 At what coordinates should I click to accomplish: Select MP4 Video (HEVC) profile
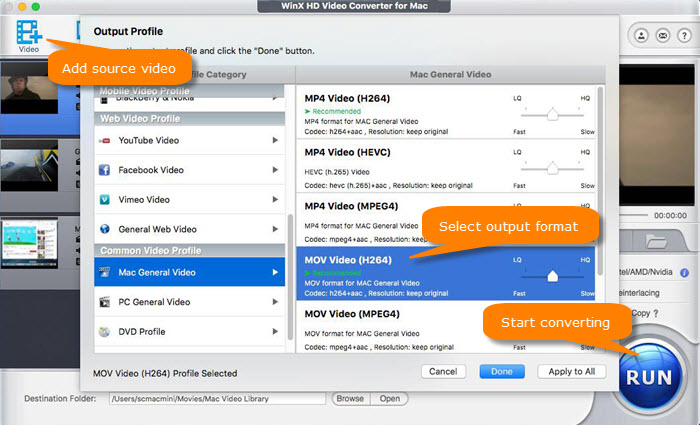tap(446, 166)
